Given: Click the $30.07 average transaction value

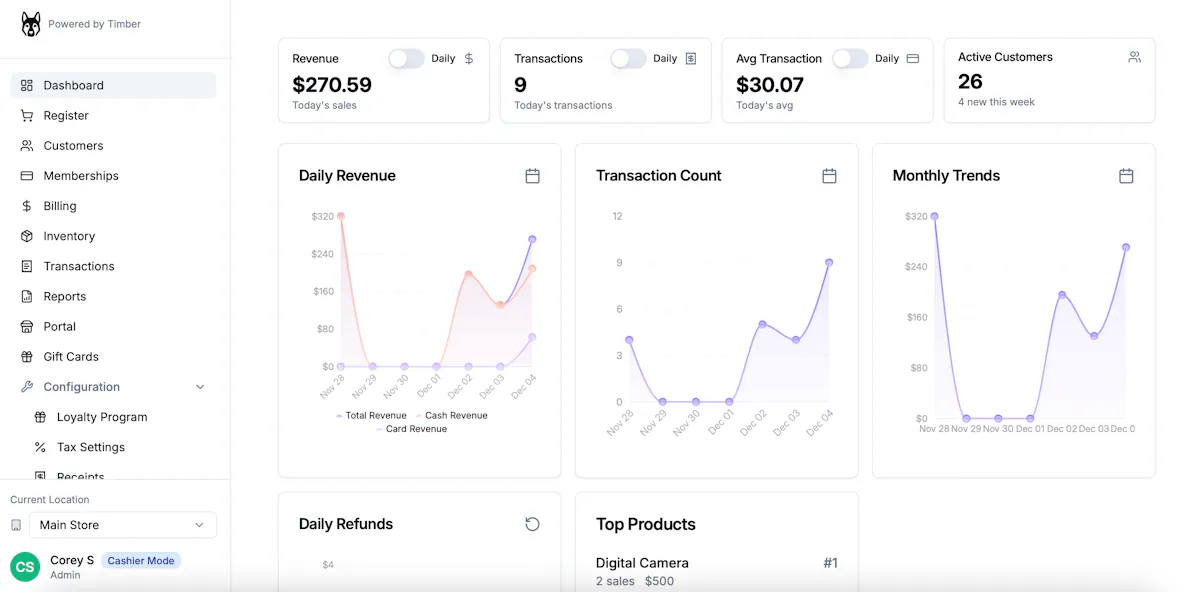Looking at the screenshot, I should pyautogui.click(x=770, y=85).
